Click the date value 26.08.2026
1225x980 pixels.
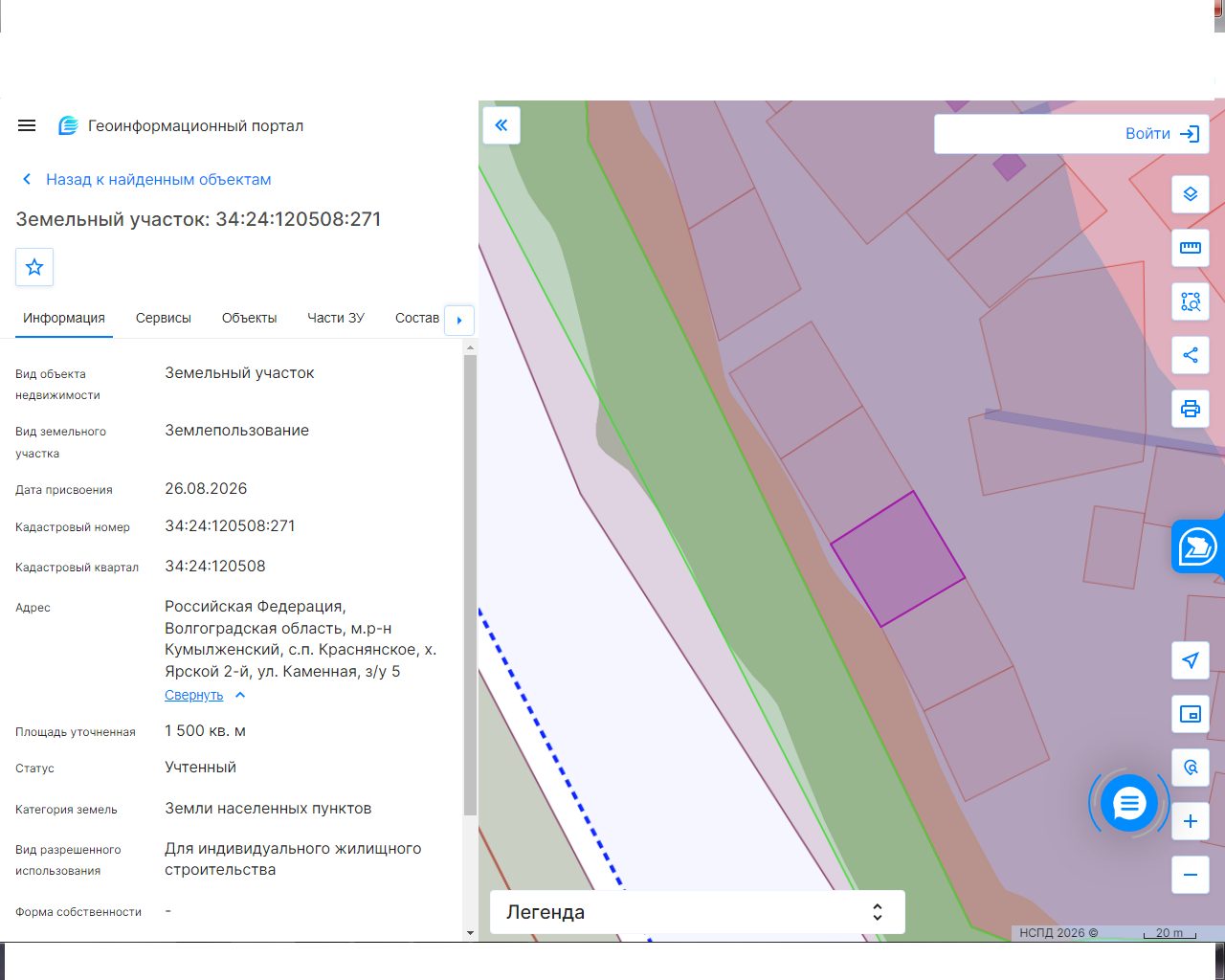point(206,489)
